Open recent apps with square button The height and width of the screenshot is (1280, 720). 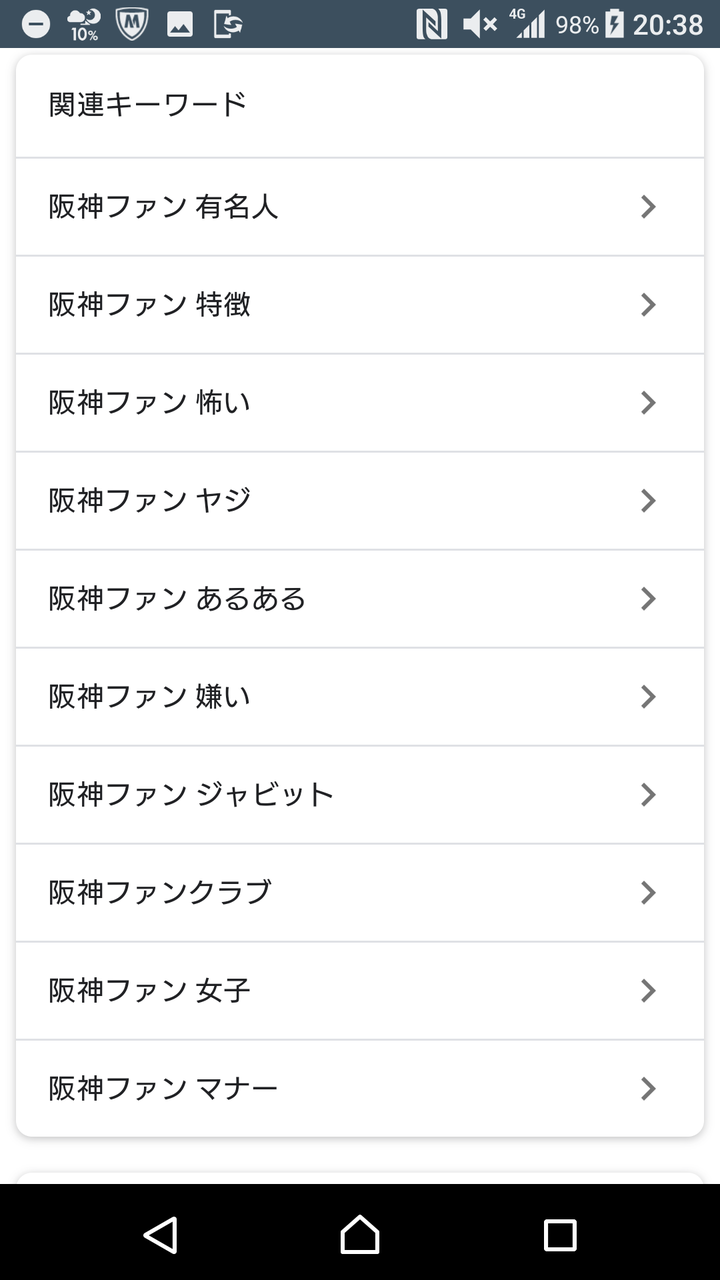coord(559,1235)
